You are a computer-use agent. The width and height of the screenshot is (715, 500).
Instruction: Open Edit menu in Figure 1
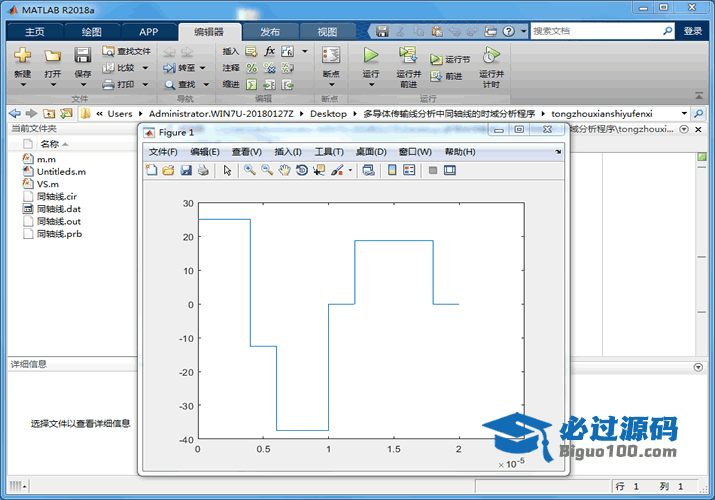tap(205, 152)
